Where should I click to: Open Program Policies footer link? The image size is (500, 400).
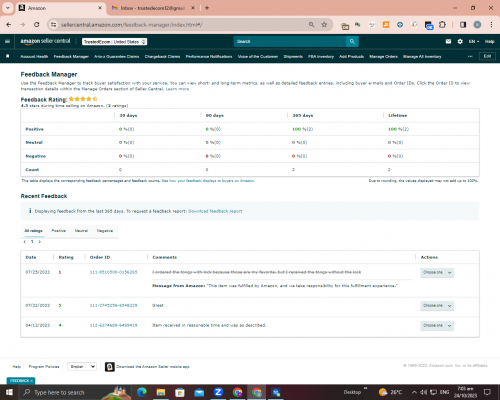click(x=44, y=367)
